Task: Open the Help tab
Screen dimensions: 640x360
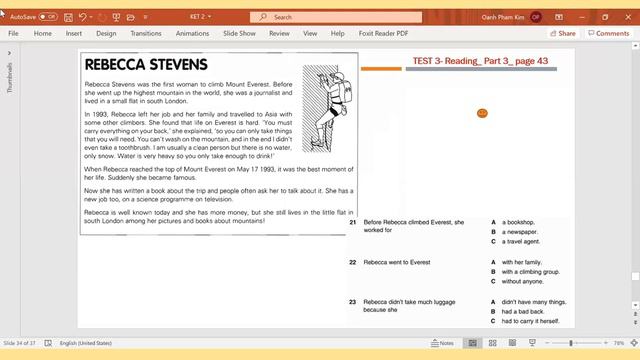Action: [338, 33]
